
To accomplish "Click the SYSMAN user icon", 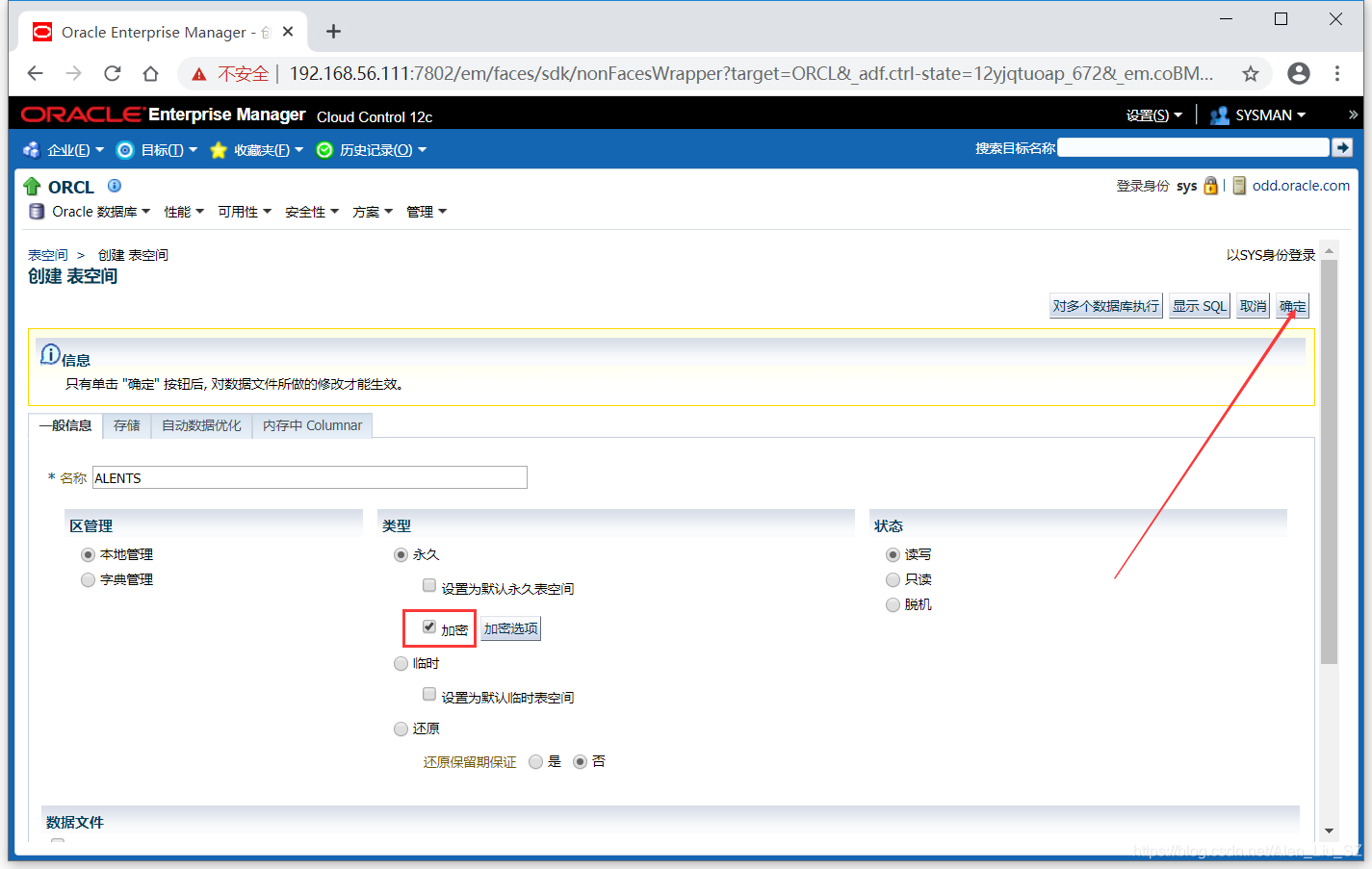I will click(x=1219, y=115).
